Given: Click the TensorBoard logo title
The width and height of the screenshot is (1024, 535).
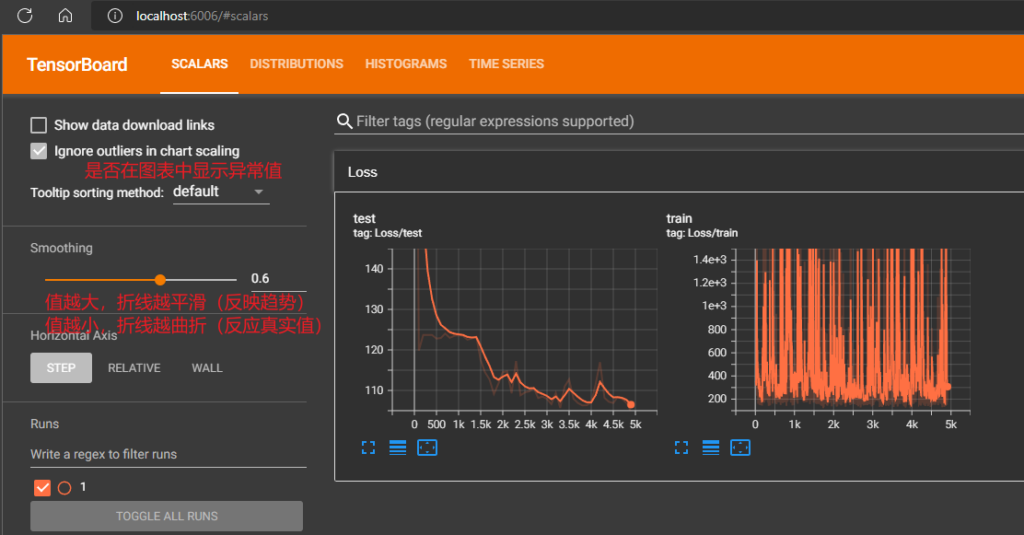Looking at the screenshot, I should point(77,65).
